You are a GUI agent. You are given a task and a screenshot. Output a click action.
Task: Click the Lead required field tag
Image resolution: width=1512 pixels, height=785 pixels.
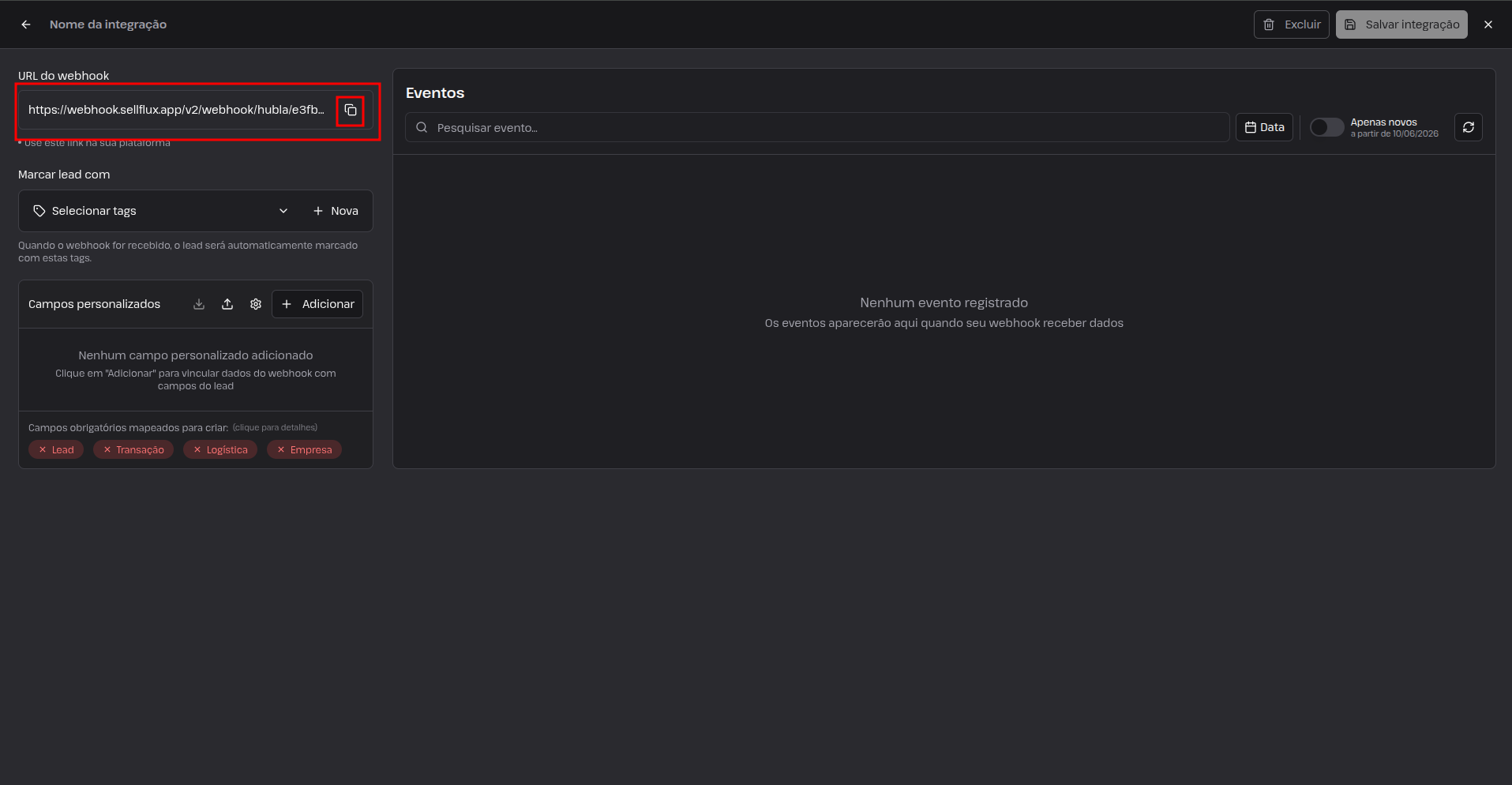[56, 449]
